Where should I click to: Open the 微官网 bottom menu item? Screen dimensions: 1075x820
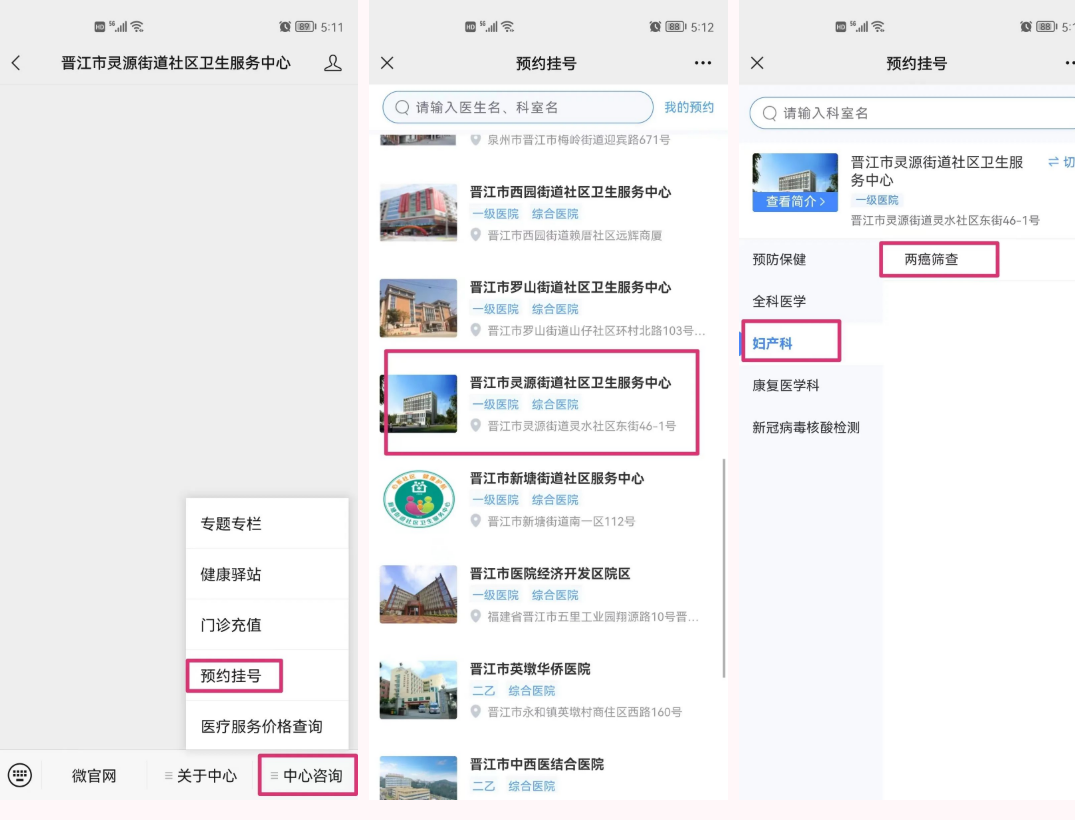click(94, 775)
